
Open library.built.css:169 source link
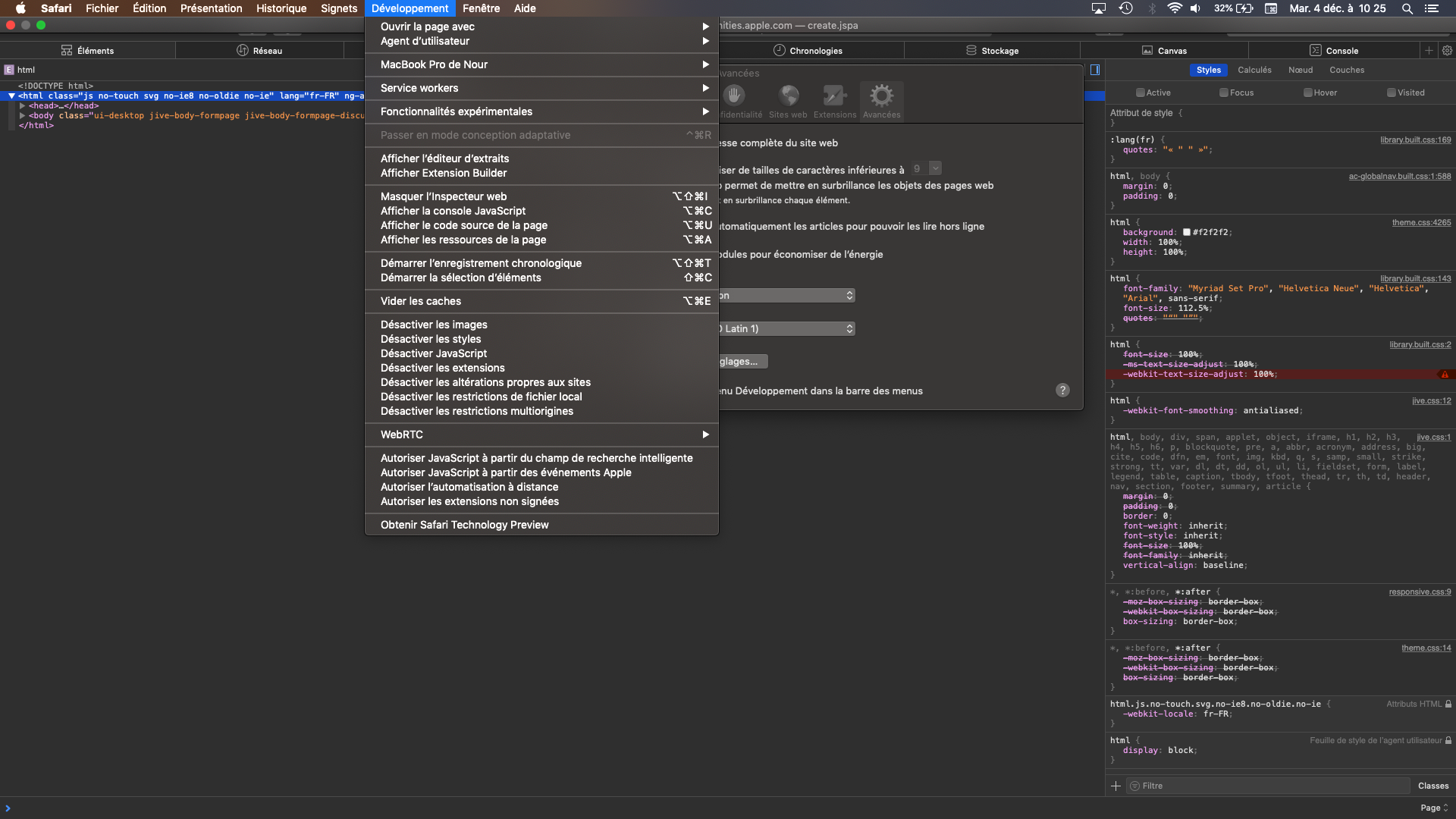pyautogui.click(x=1415, y=140)
